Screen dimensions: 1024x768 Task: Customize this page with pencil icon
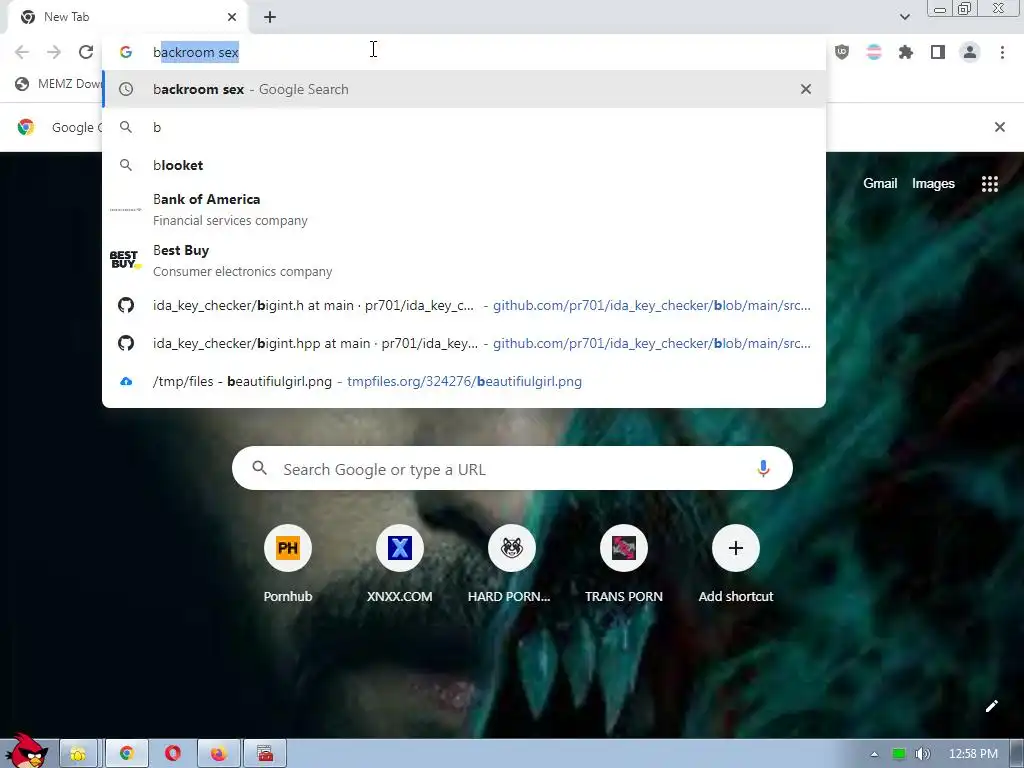[991, 706]
